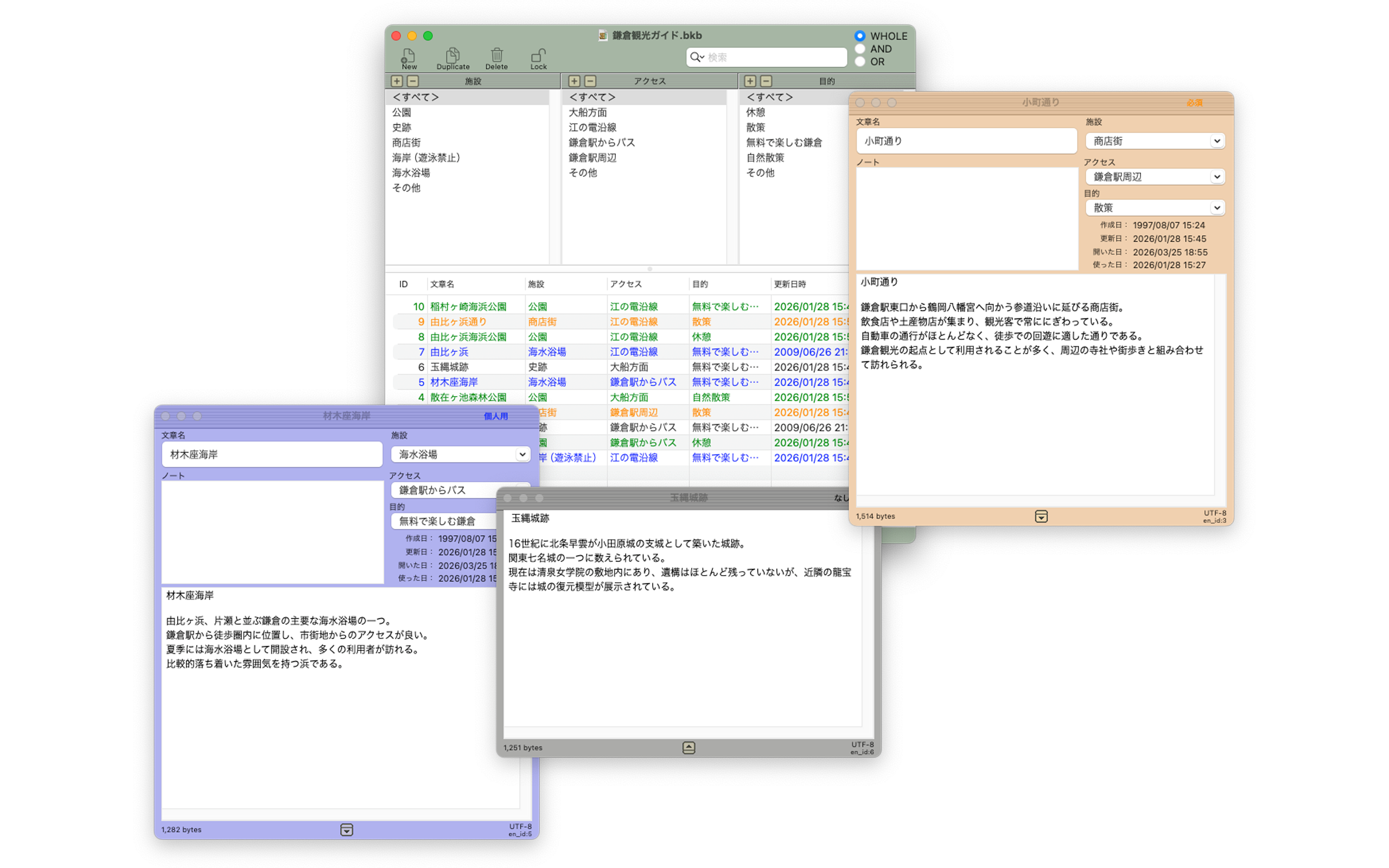
Task: Select 海水浴場 in facility filter list
Action: click(x=410, y=173)
